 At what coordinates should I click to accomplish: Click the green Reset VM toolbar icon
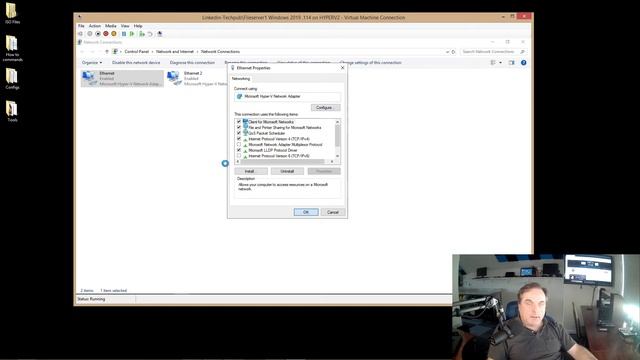[x=132, y=34]
